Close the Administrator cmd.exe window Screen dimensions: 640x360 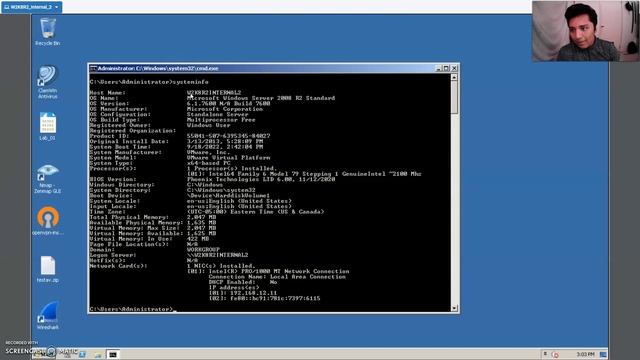(454, 68)
